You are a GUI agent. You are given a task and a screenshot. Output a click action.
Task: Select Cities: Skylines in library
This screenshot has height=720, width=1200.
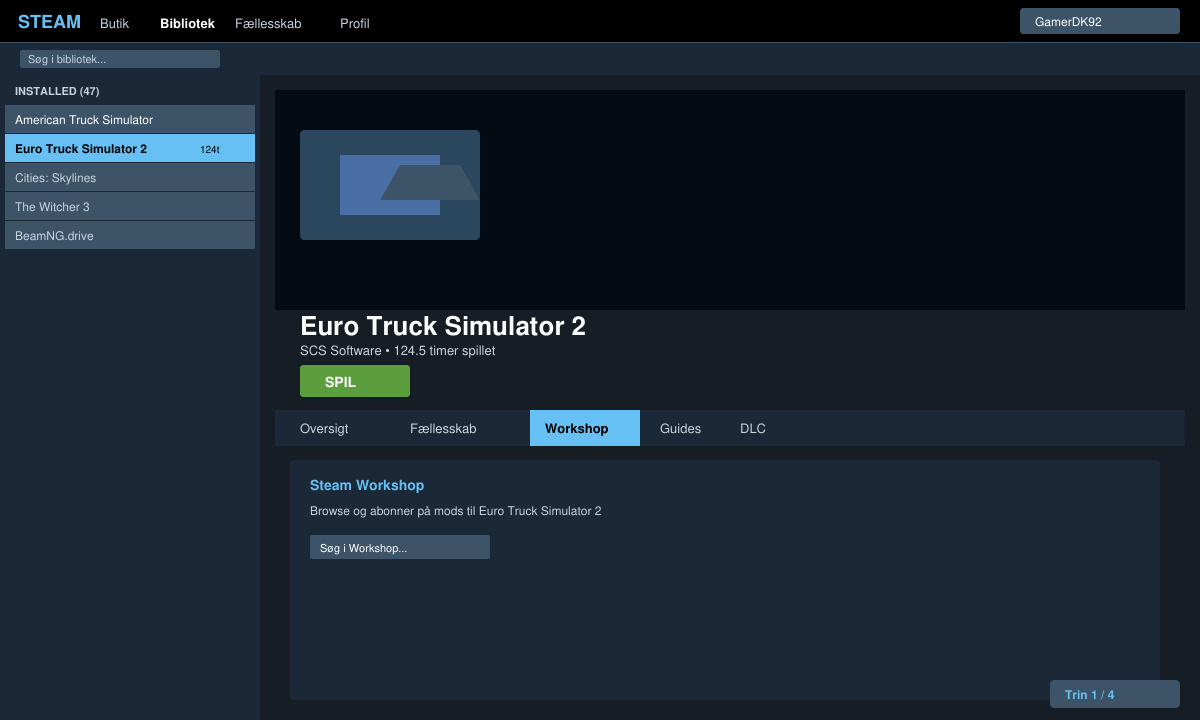coord(130,177)
